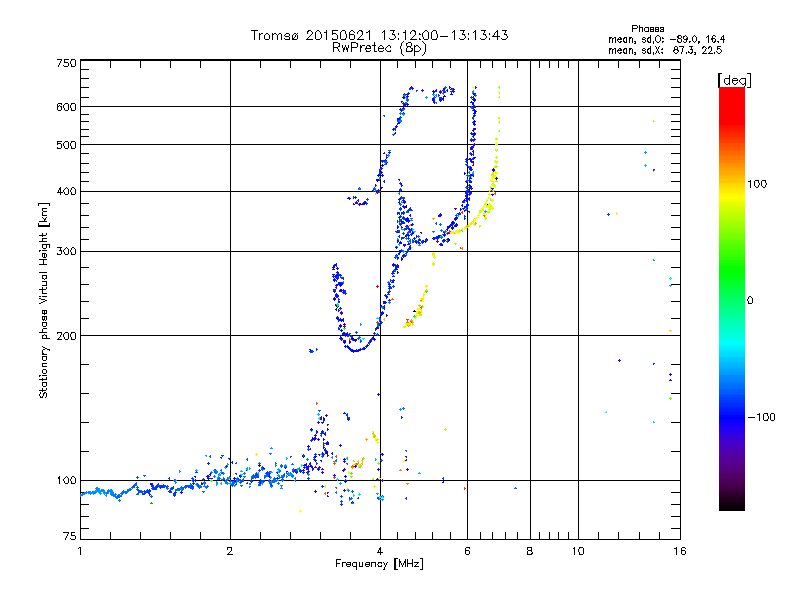Click the 75 tick label on the height axis
The height and width of the screenshot is (600, 800).
click(69, 540)
